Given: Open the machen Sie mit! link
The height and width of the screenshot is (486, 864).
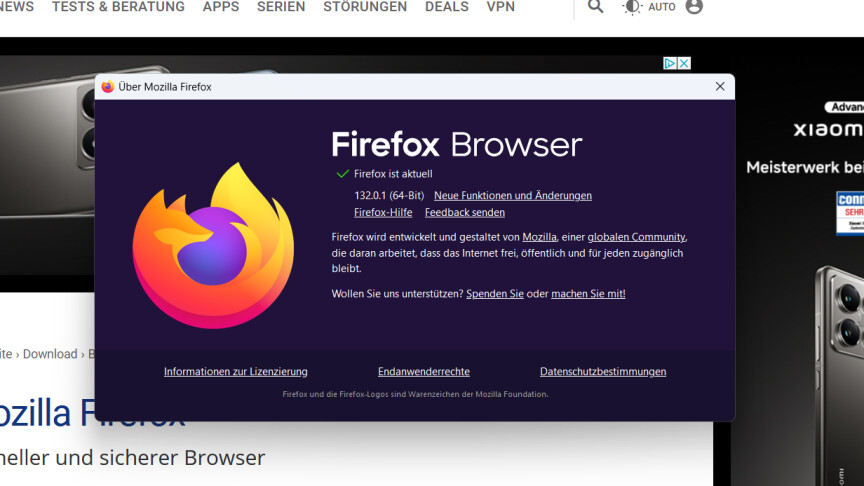Looking at the screenshot, I should click(588, 294).
